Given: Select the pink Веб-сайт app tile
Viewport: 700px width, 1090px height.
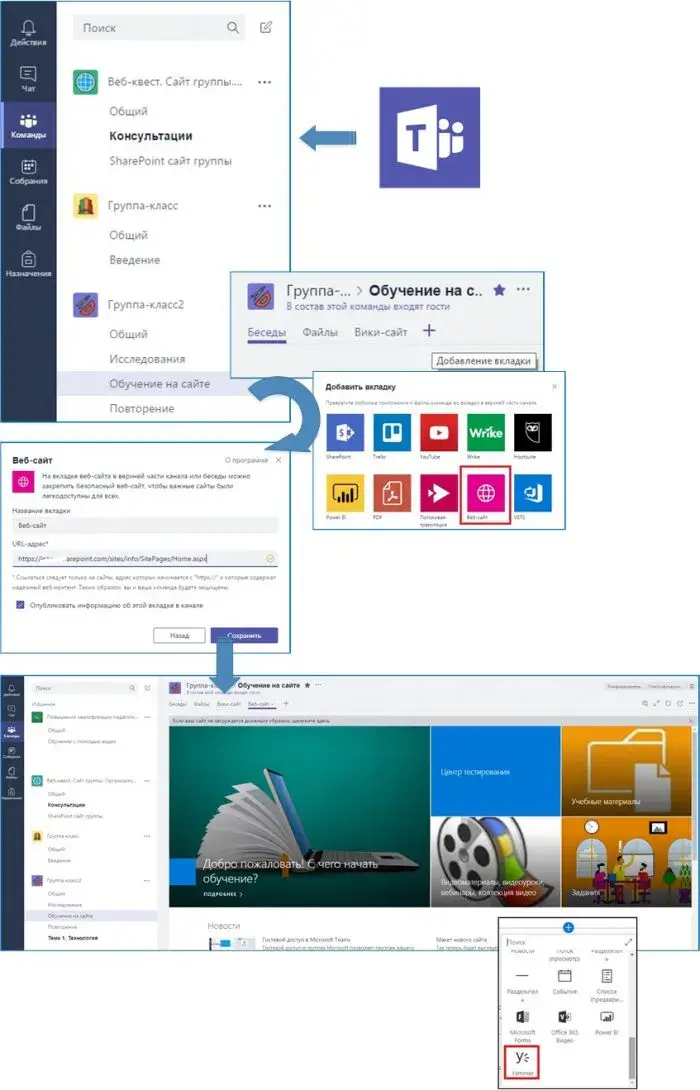Looking at the screenshot, I should click(x=486, y=495).
